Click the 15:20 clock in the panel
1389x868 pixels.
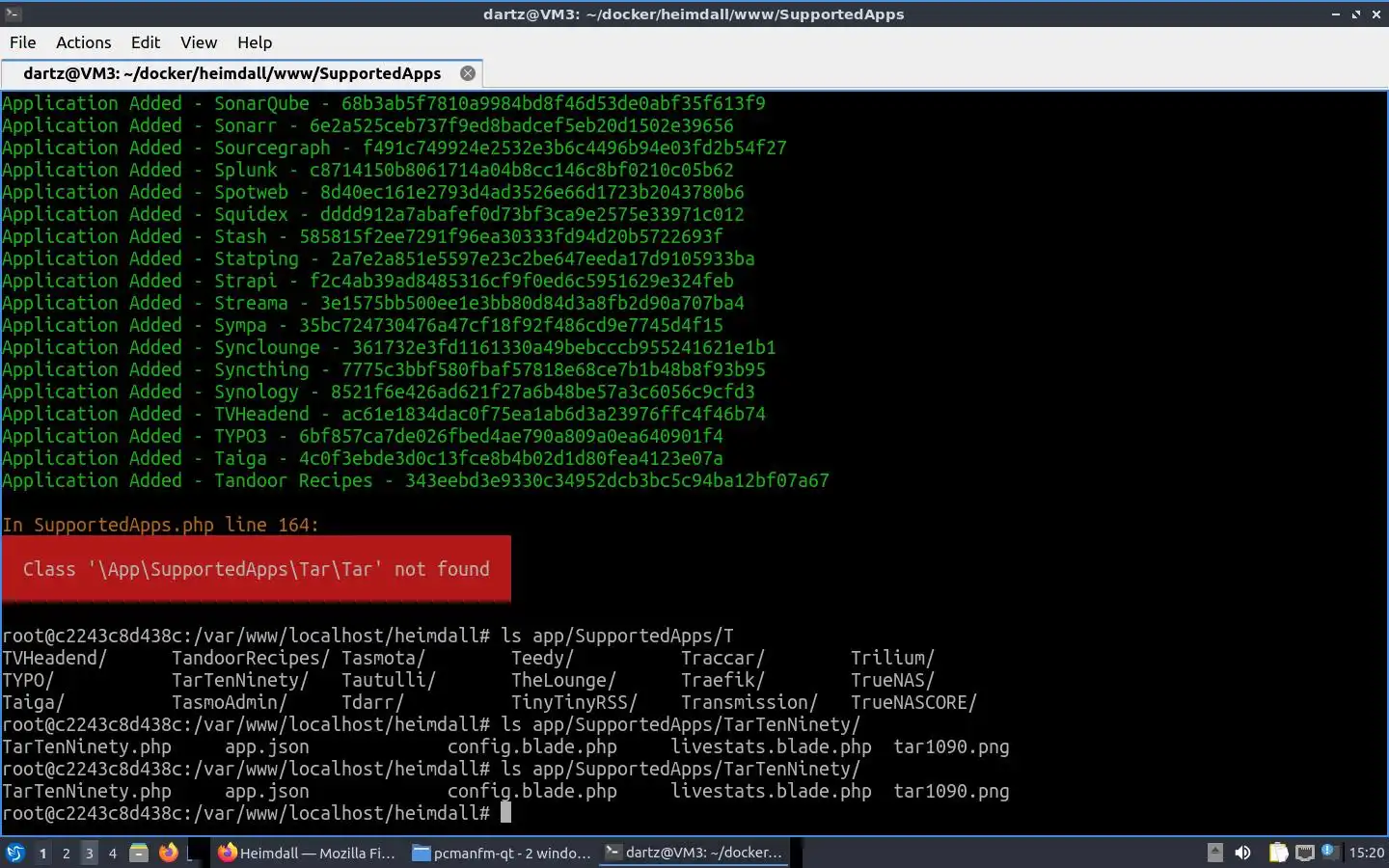1366,853
